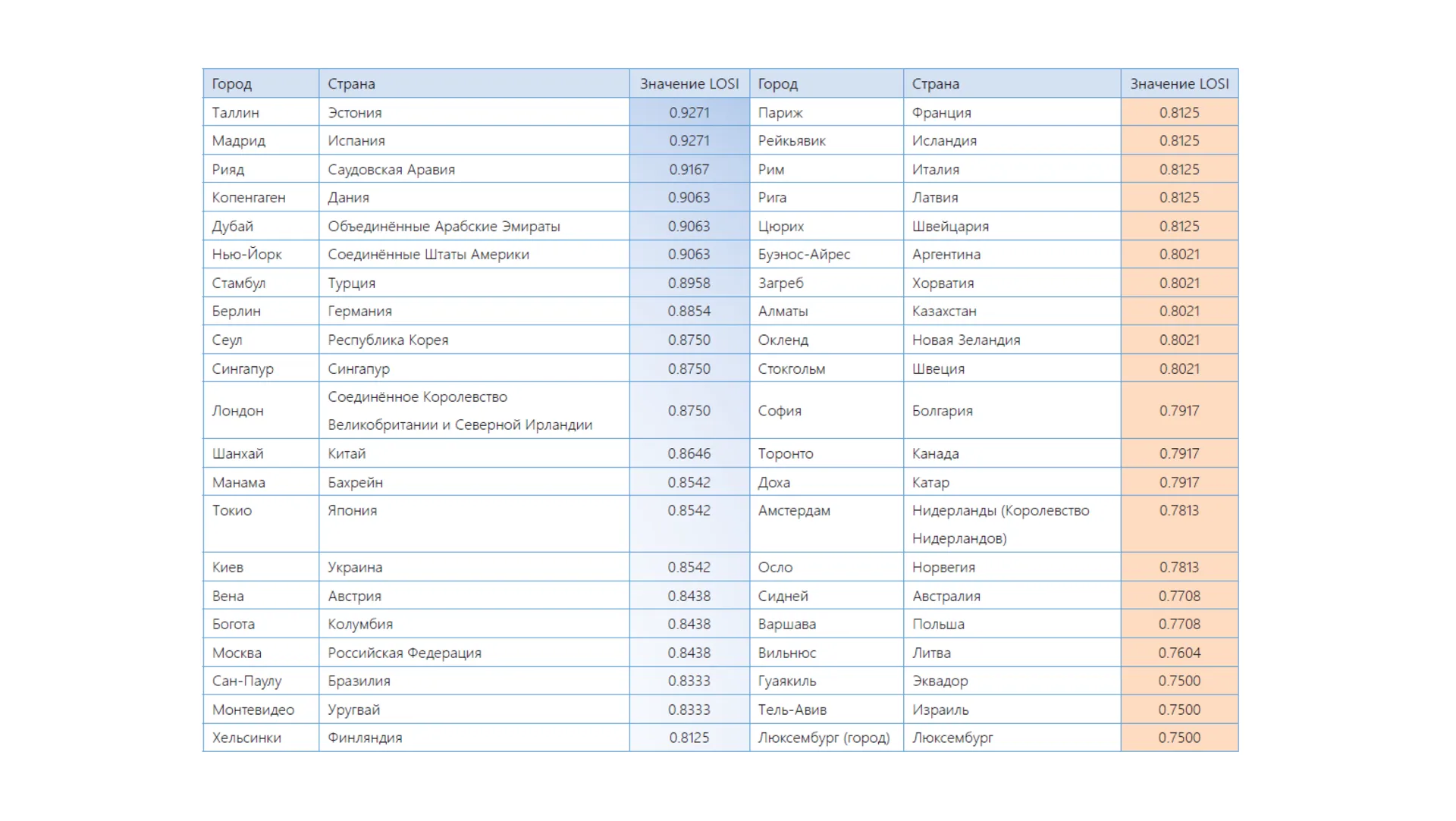The height and width of the screenshot is (821, 1456).
Task: Select the 0.8958 LOSI value
Action: pyautogui.click(x=689, y=283)
